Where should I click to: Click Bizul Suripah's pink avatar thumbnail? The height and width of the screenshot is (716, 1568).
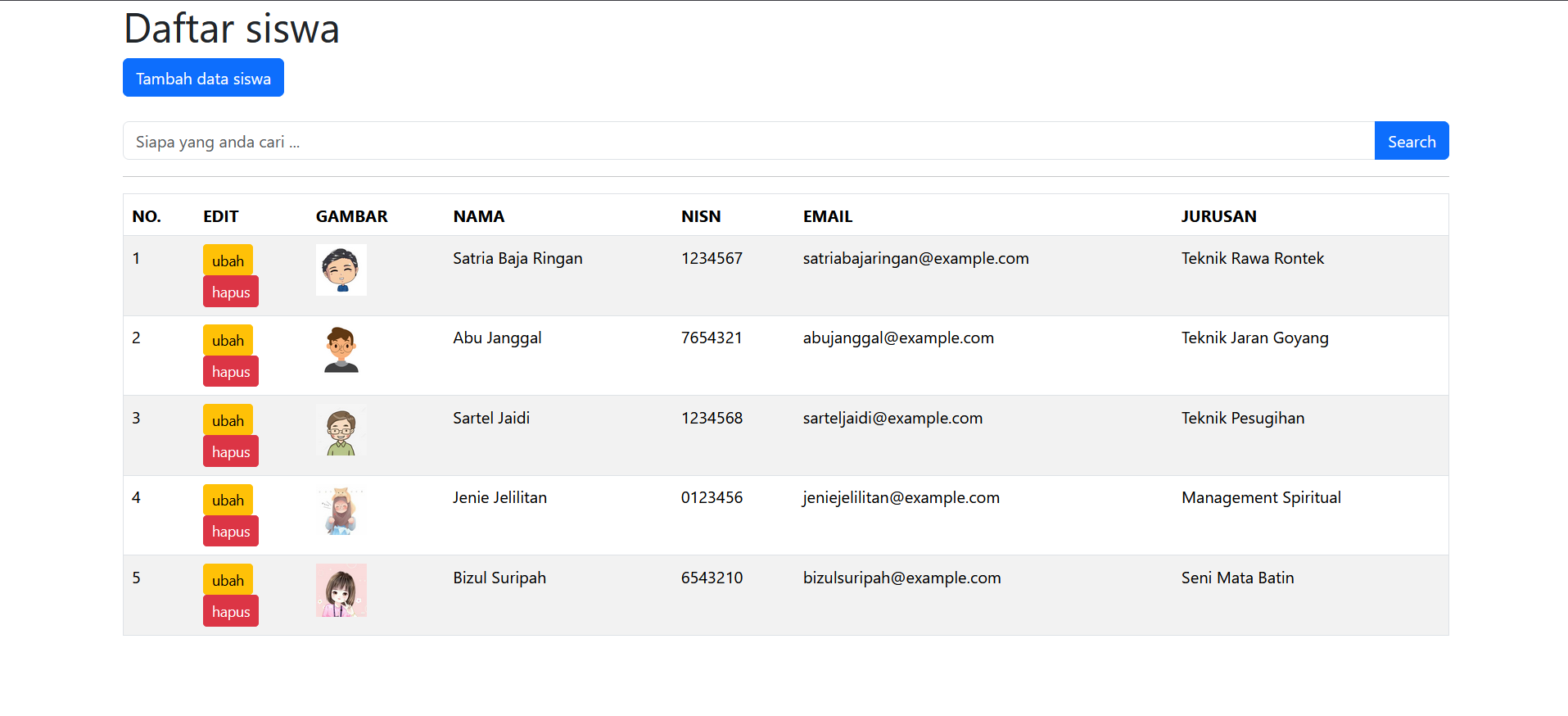coord(341,590)
